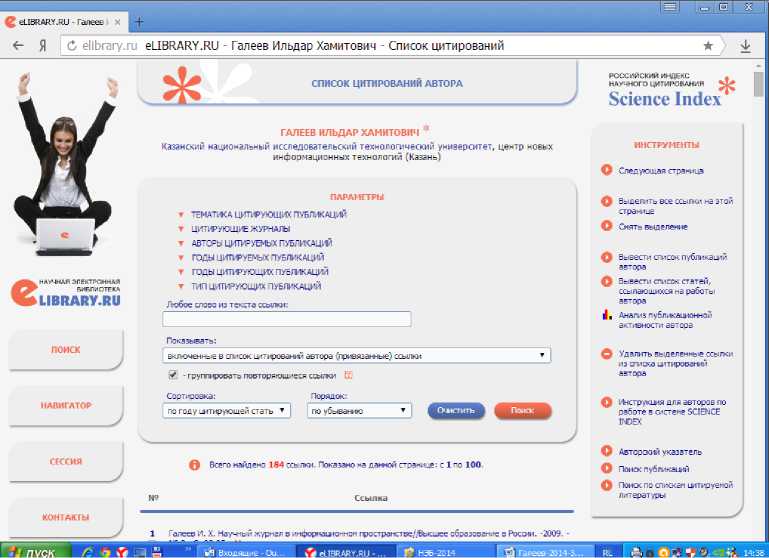Screen dimensions: 769x558
Task: Open the Порядок dropdown
Action: 359,410
